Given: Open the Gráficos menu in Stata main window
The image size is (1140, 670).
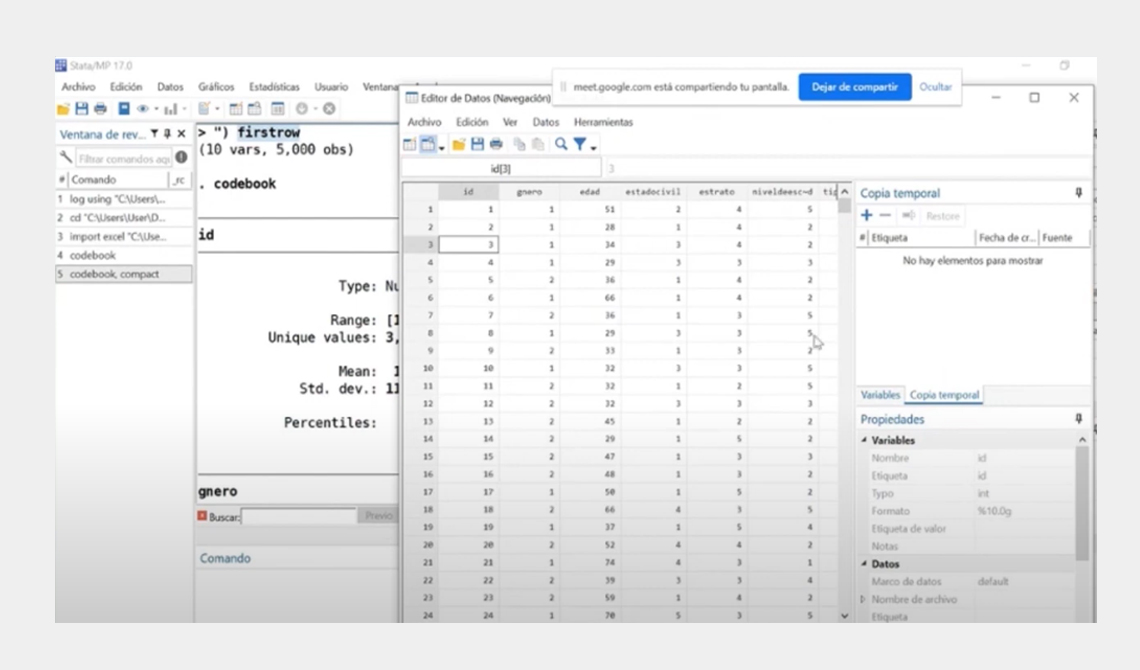Looking at the screenshot, I should tap(216, 86).
